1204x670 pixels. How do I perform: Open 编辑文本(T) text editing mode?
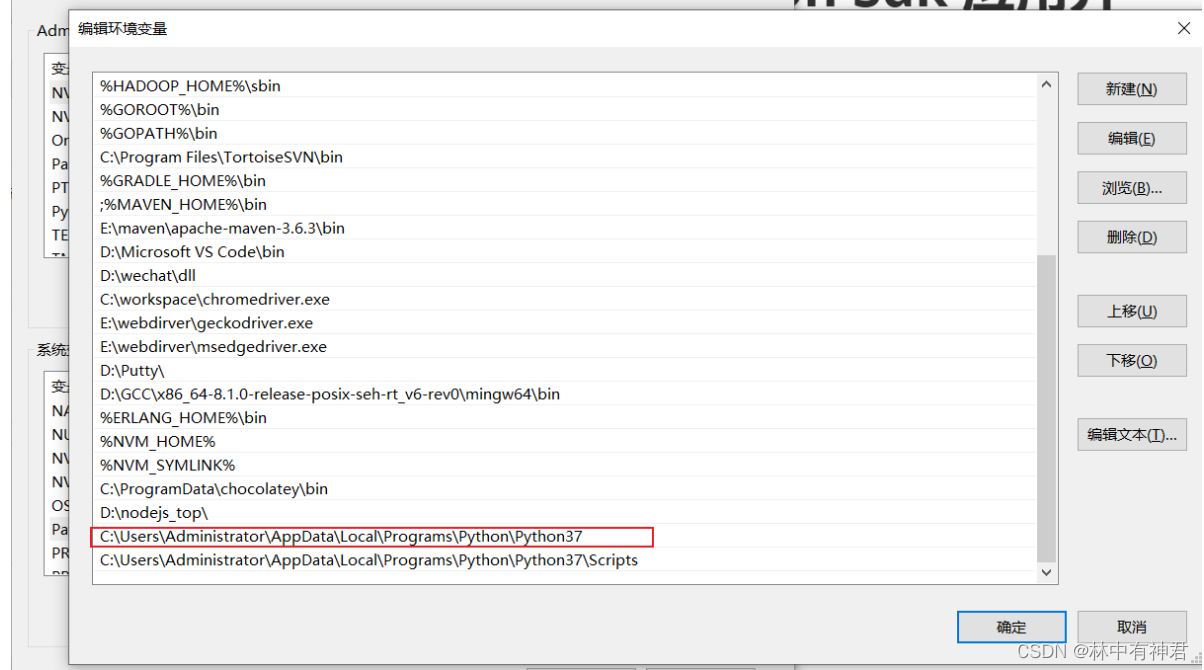(1131, 435)
